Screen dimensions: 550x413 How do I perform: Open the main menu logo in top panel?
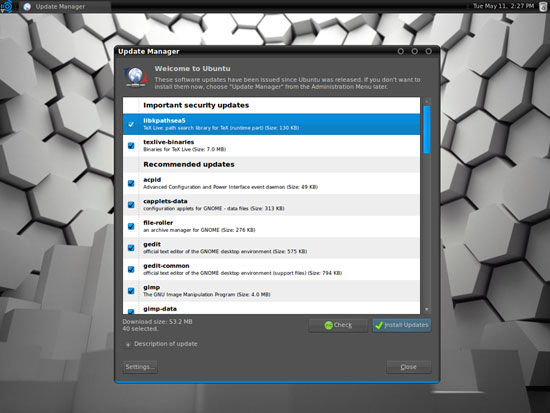pyautogui.click(x=7, y=6)
